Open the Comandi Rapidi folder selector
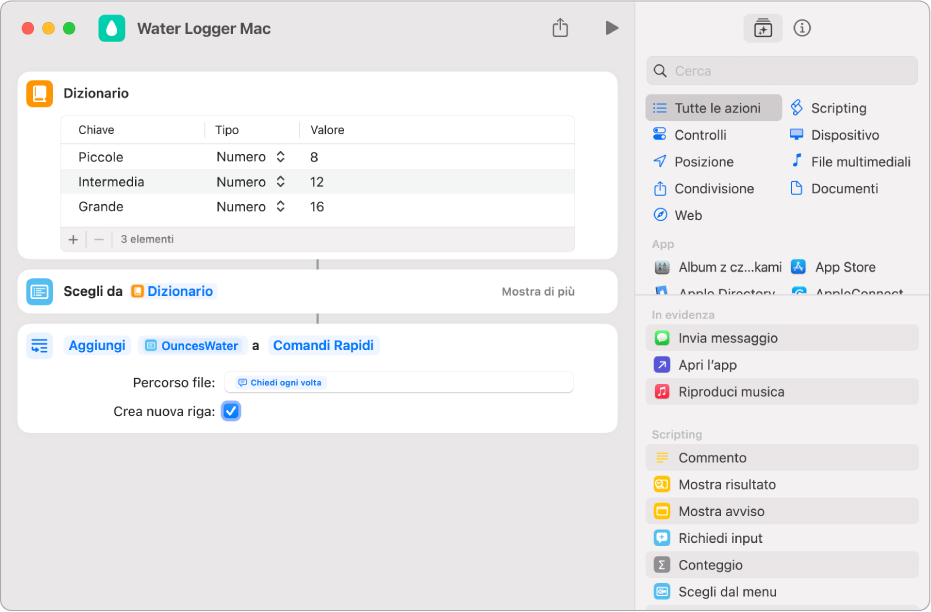Viewport: 931px width, 612px height. [x=324, y=345]
